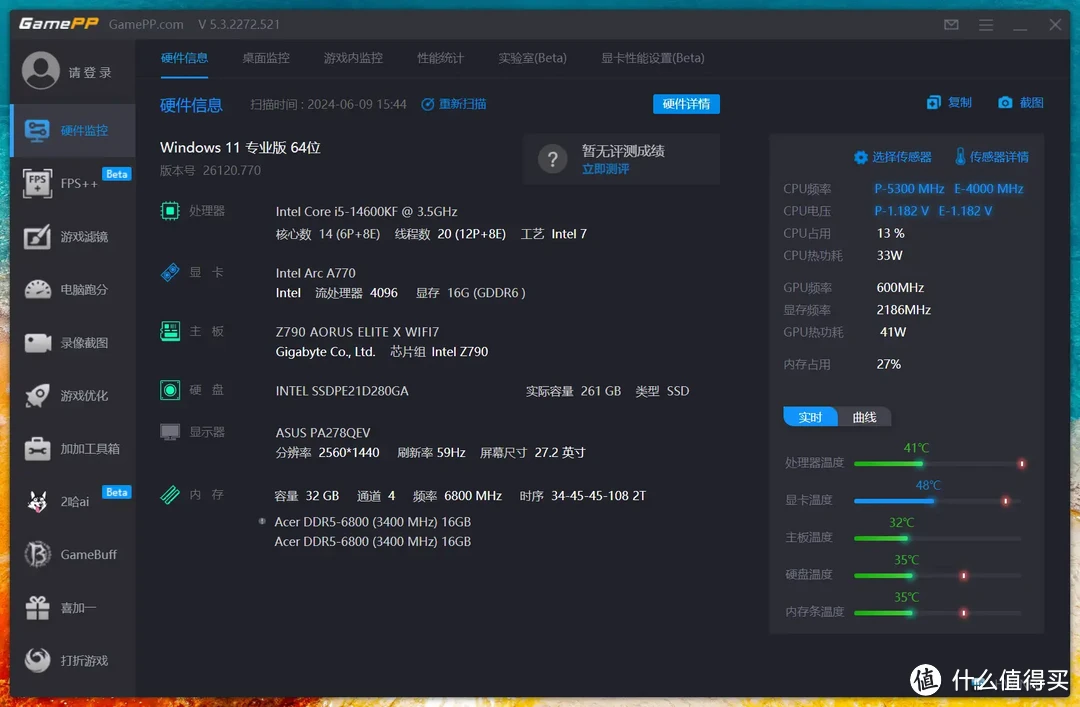
Task: Click 请登录 login text
Action: click(90, 72)
